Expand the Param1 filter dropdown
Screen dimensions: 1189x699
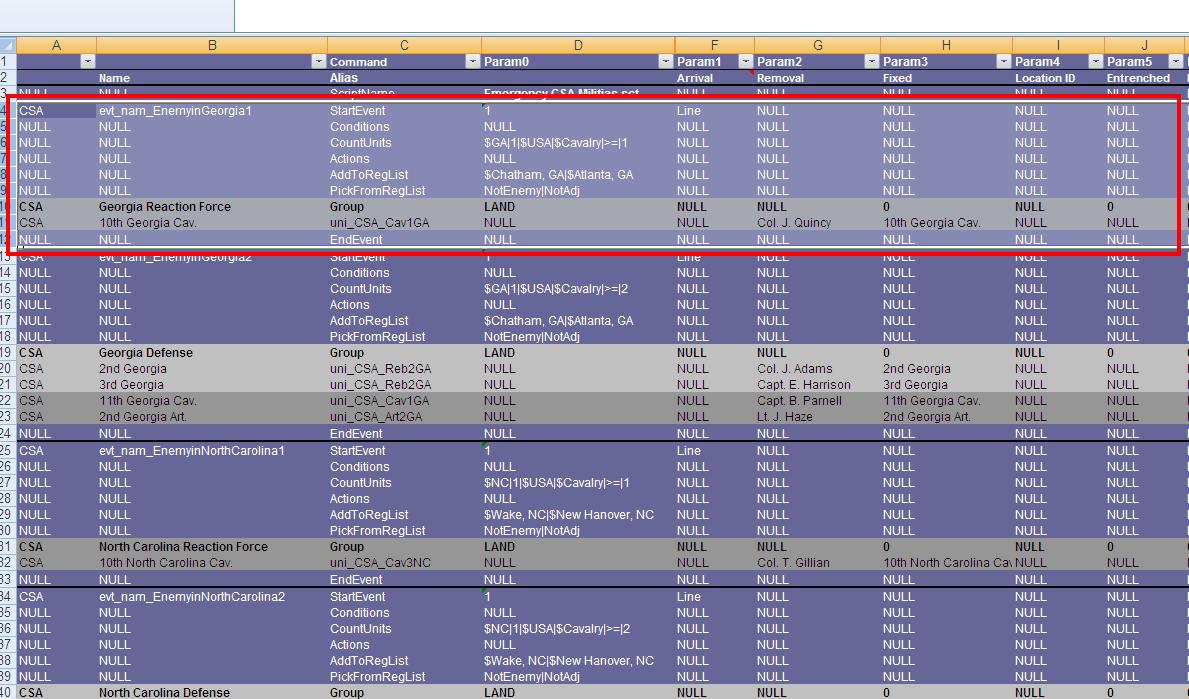point(746,62)
